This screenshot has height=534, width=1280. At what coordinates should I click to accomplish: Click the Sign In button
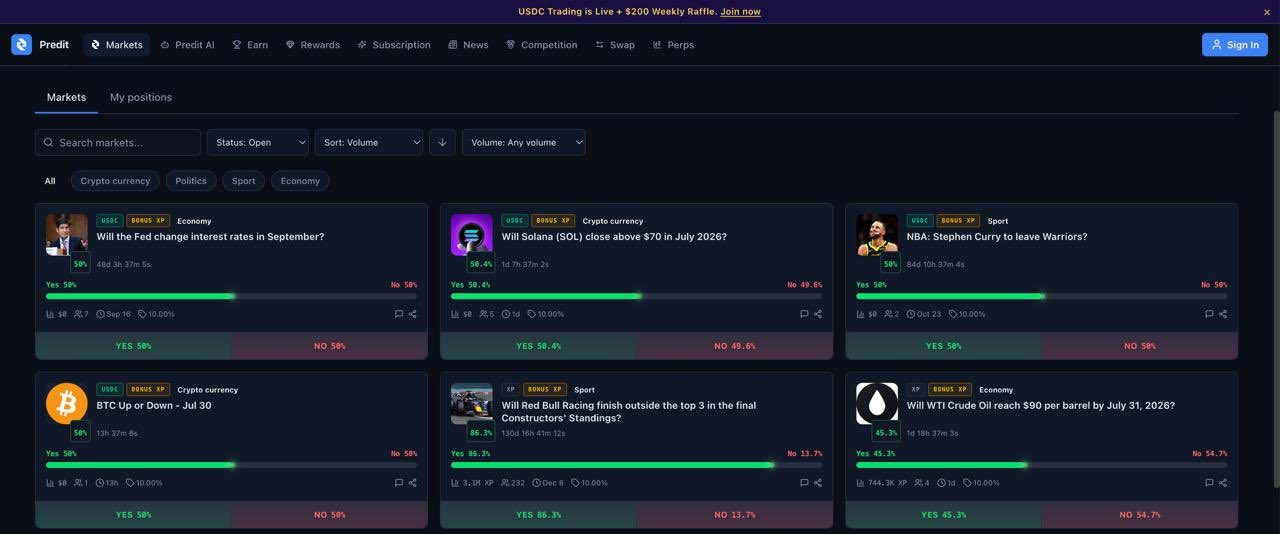pos(1235,45)
